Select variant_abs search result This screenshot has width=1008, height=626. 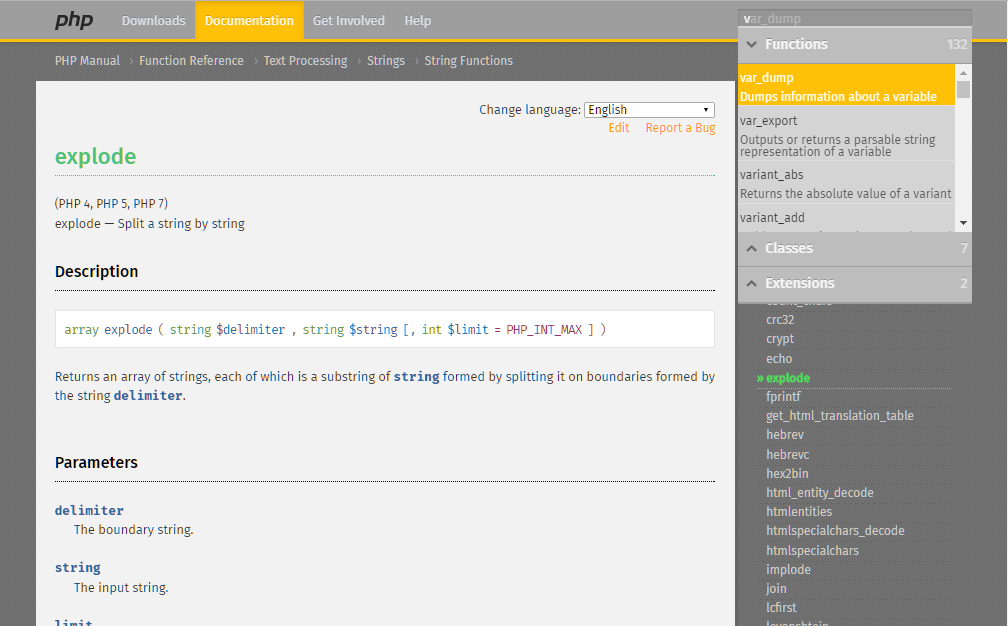pyautogui.click(x=847, y=183)
